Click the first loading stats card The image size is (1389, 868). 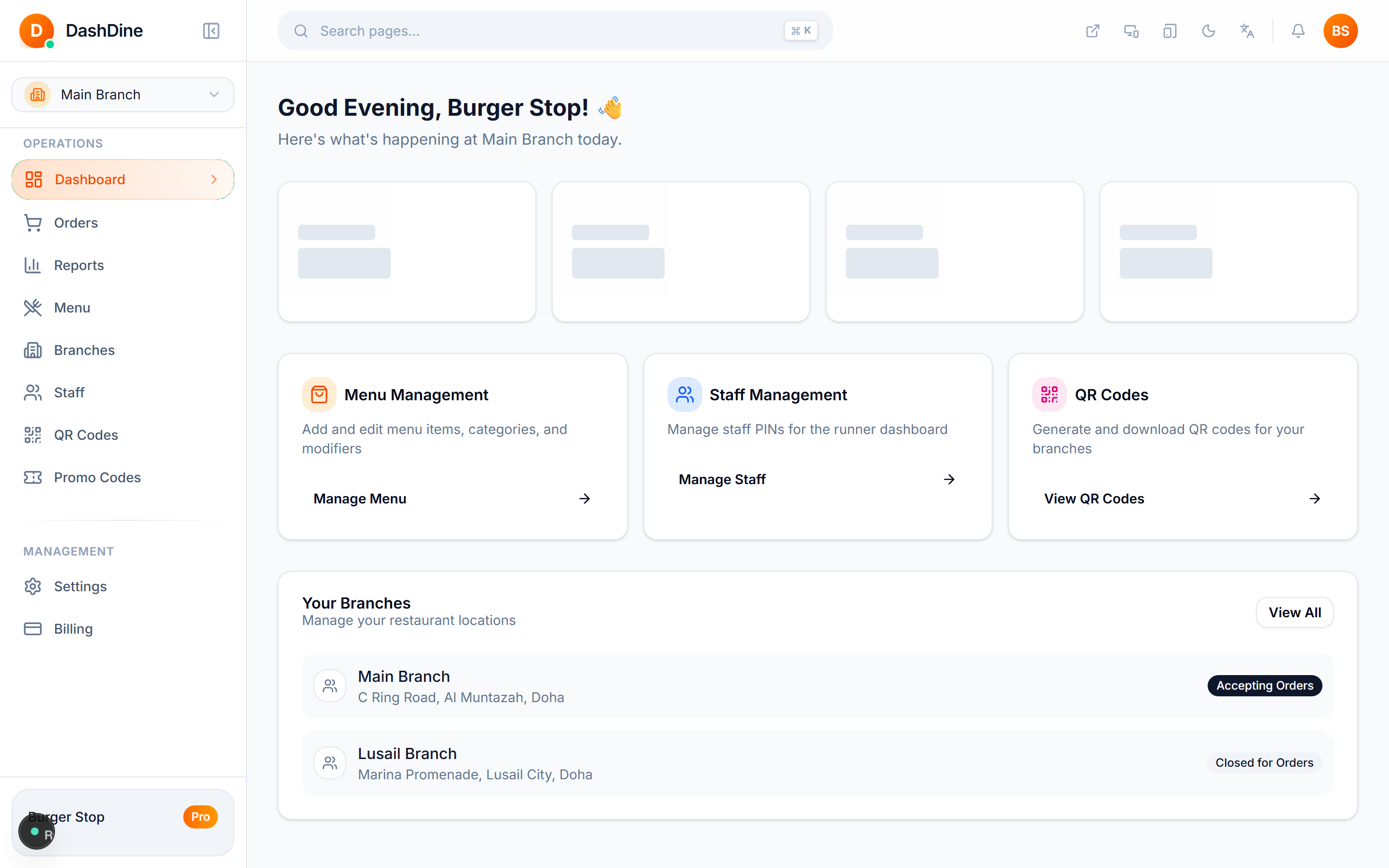coord(407,252)
